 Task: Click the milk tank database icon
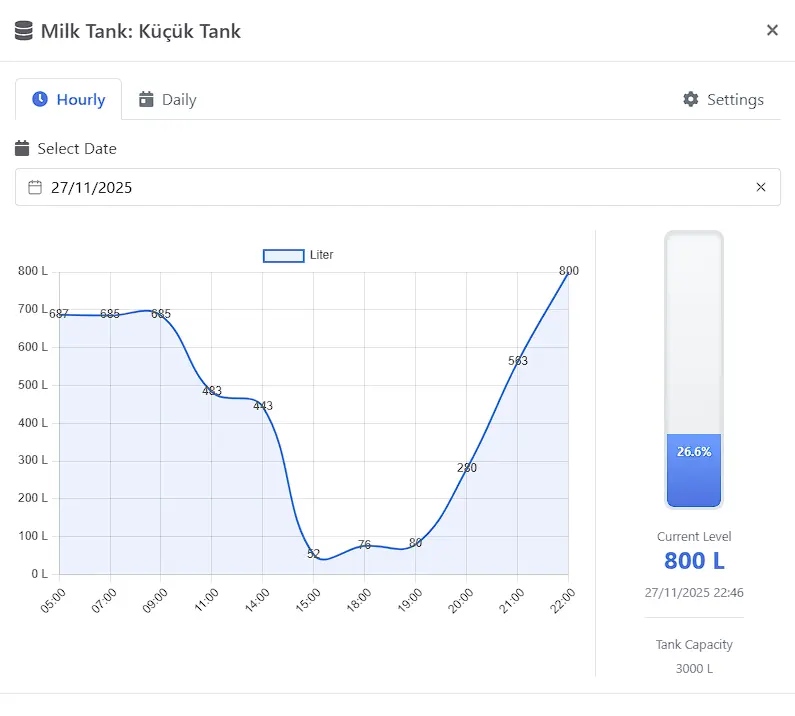click(x=23, y=30)
